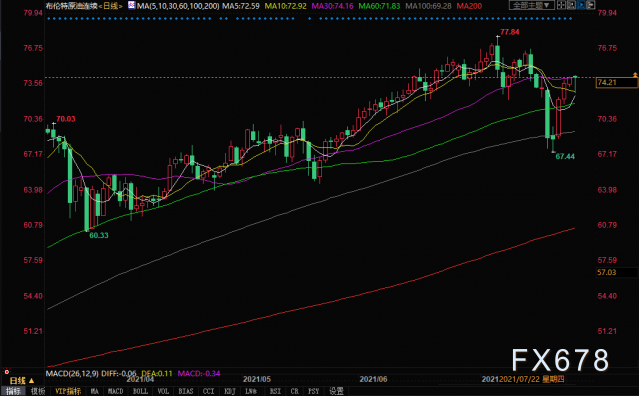Click the 日线 label in the chart title
Image resolution: width=640 pixels, height=396 pixels.
tap(111, 6)
